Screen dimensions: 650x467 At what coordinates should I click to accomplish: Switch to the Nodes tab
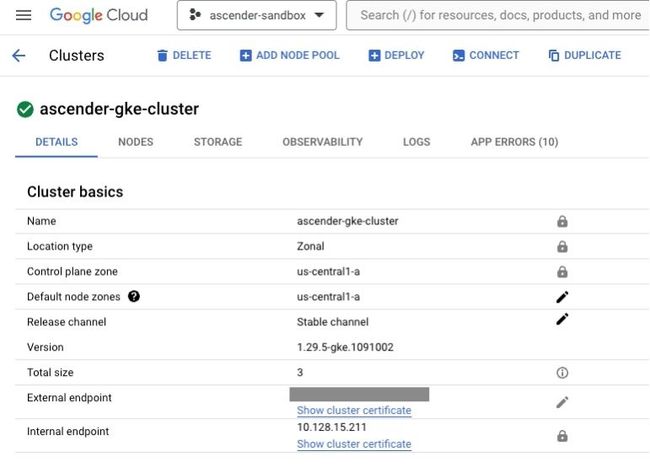click(x=136, y=142)
